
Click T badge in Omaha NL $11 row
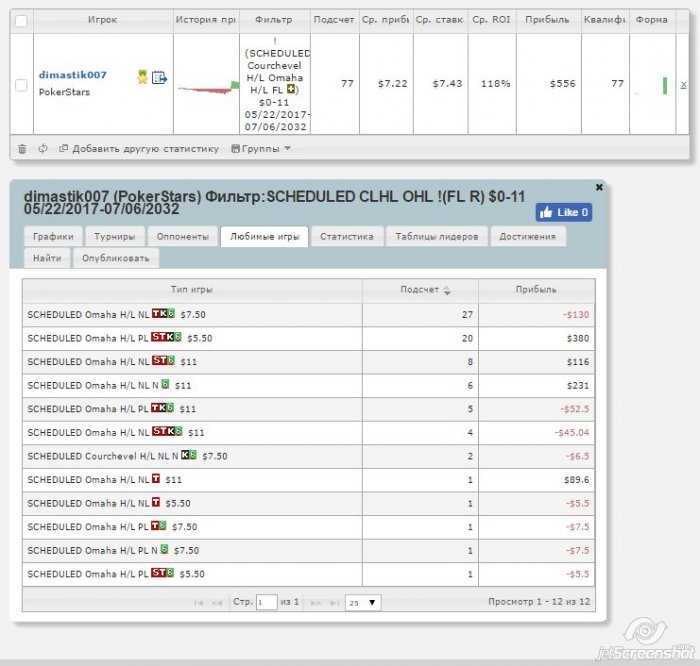pyautogui.click(x=156, y=479)
